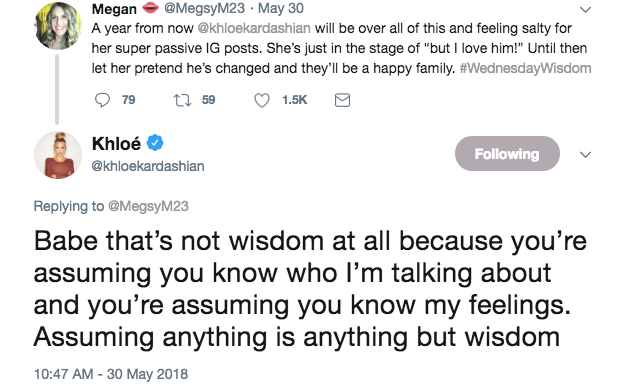Open the @khloekardashian mention in Megan's tweet
This screenshot has width=617, height=388.
(x=254, y=28)
